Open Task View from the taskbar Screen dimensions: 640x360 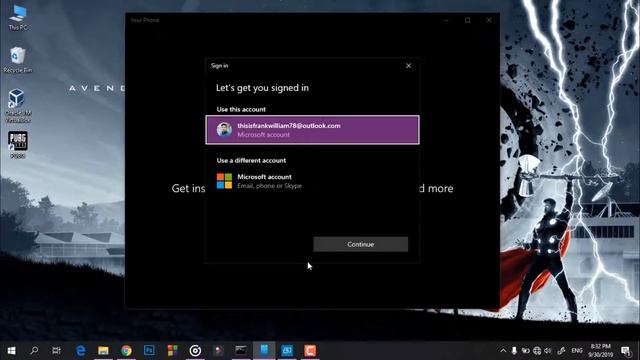tap(56, 351)
